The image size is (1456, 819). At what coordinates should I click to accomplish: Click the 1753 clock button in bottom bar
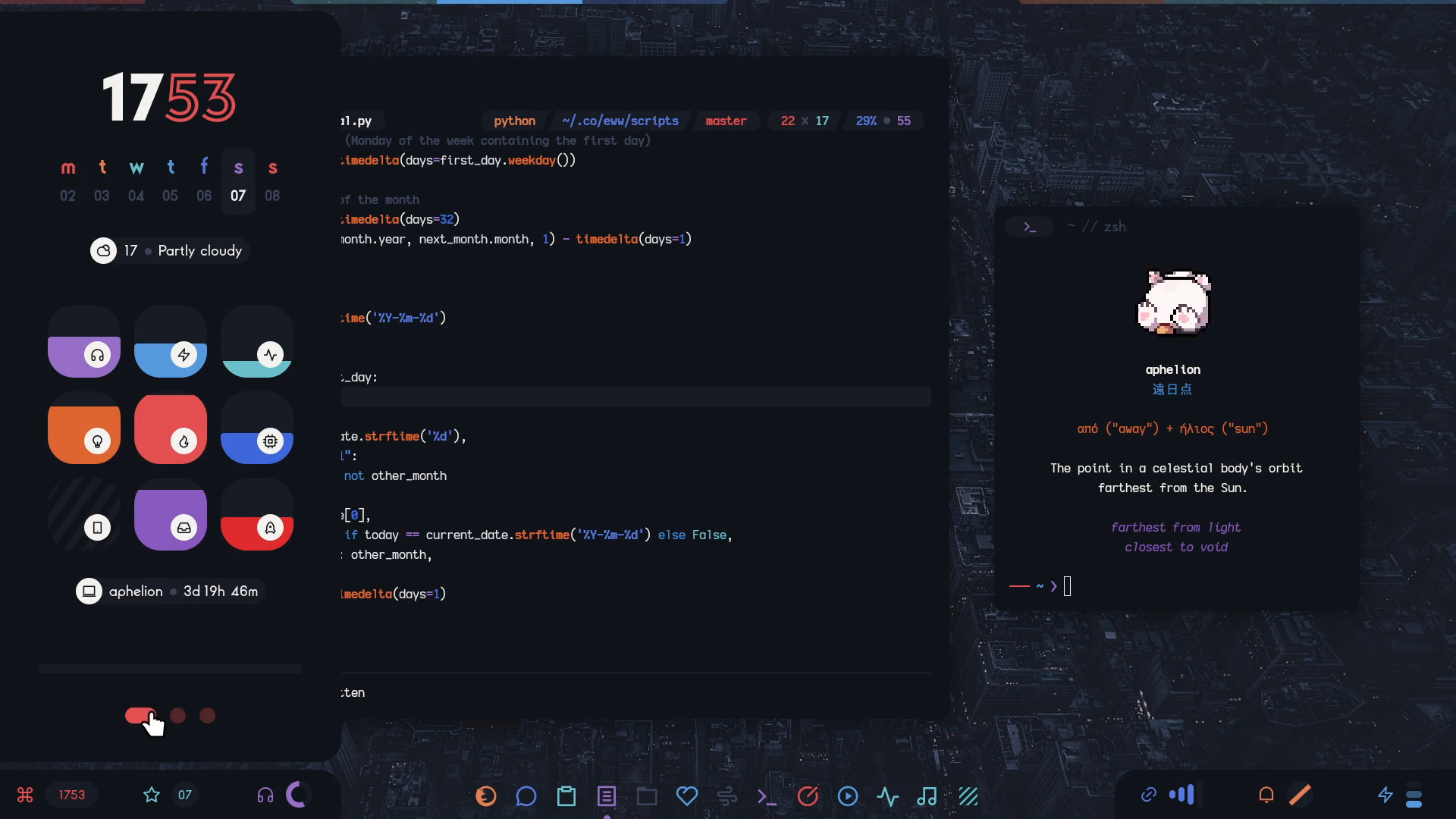pyautogui.click(x=72, y=795)
